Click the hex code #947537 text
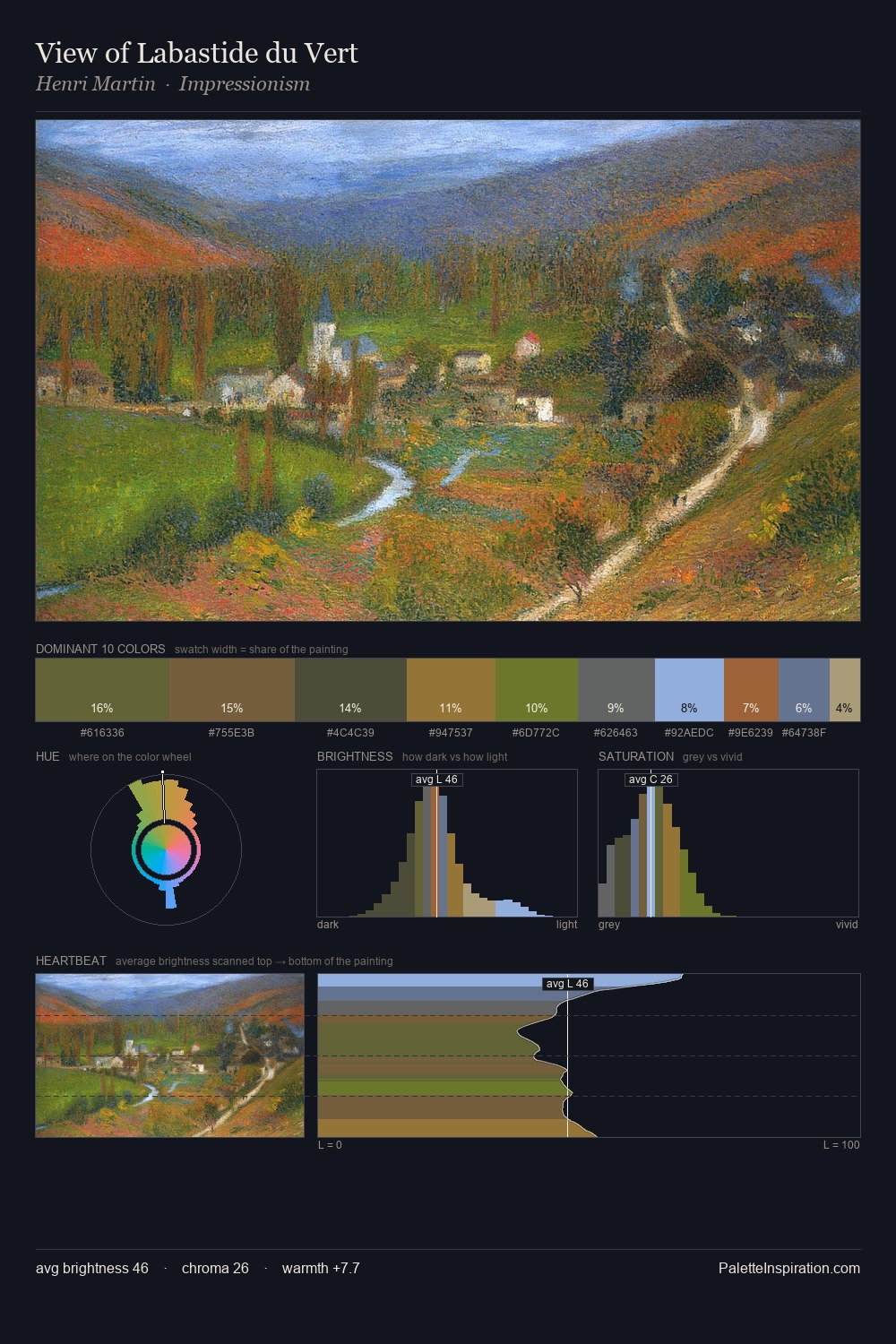The width and height of the screenshot is (896, 1344). [x=451, y=732]
